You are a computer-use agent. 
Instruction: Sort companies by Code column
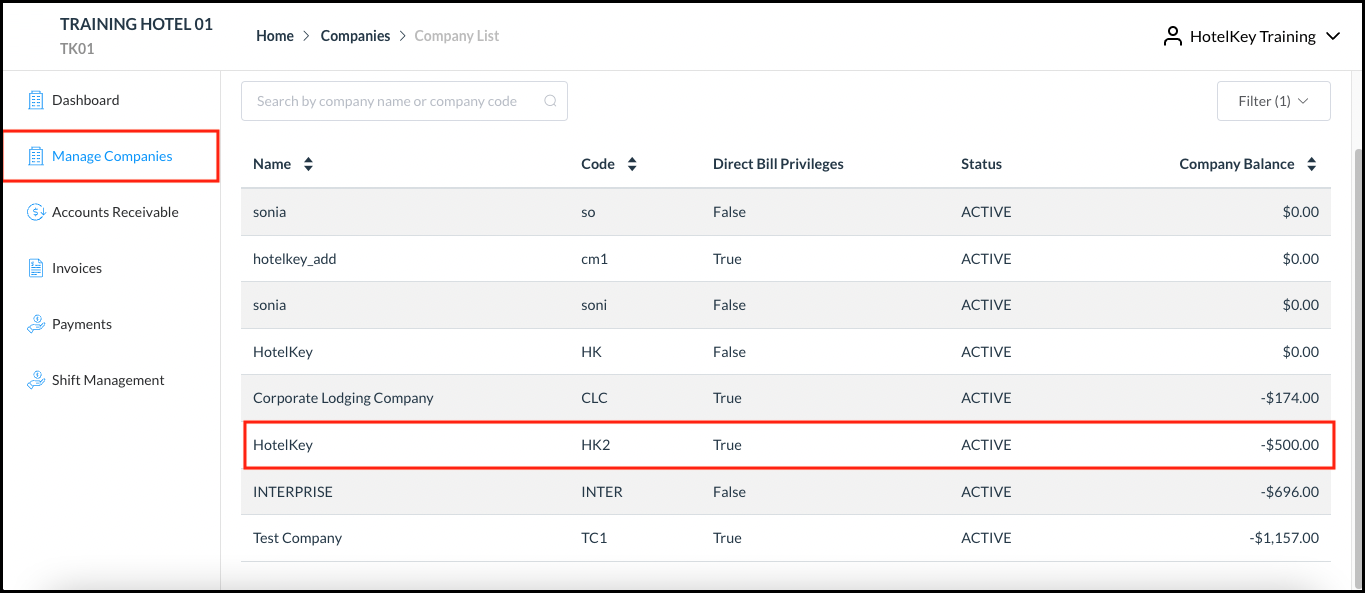pos(632,164)
